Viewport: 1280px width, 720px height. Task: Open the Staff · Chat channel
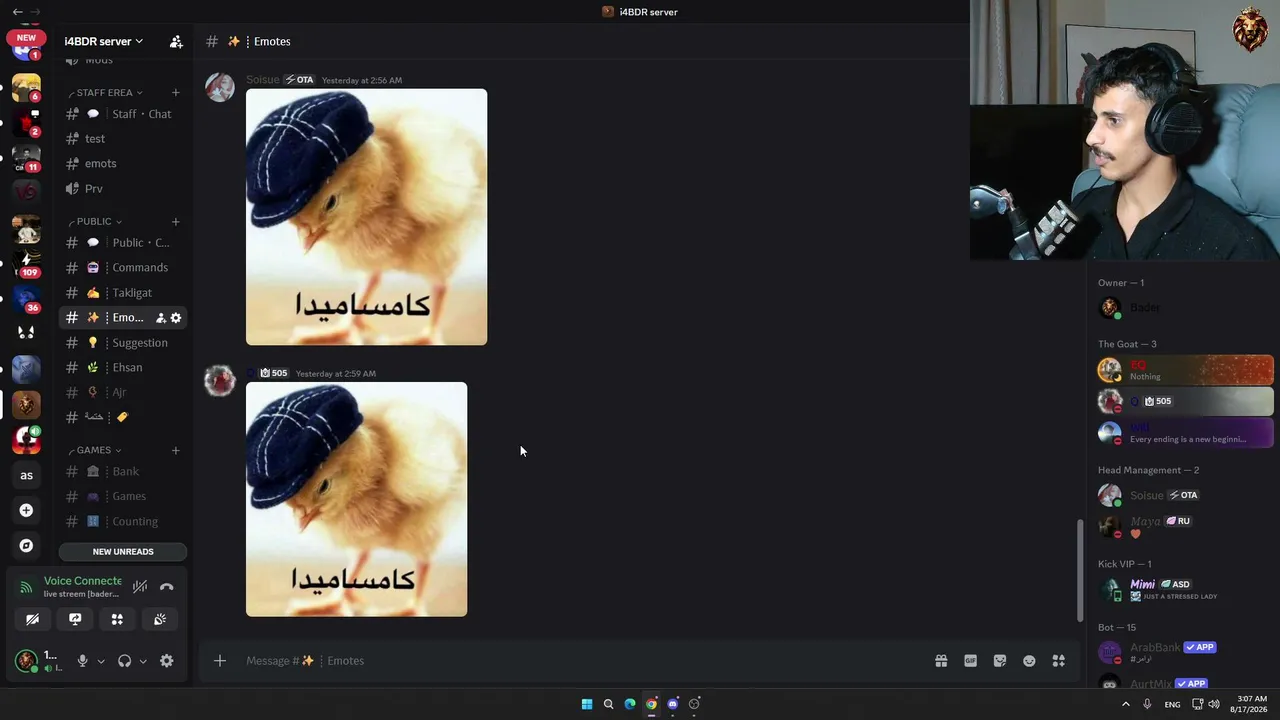point(123,114)
